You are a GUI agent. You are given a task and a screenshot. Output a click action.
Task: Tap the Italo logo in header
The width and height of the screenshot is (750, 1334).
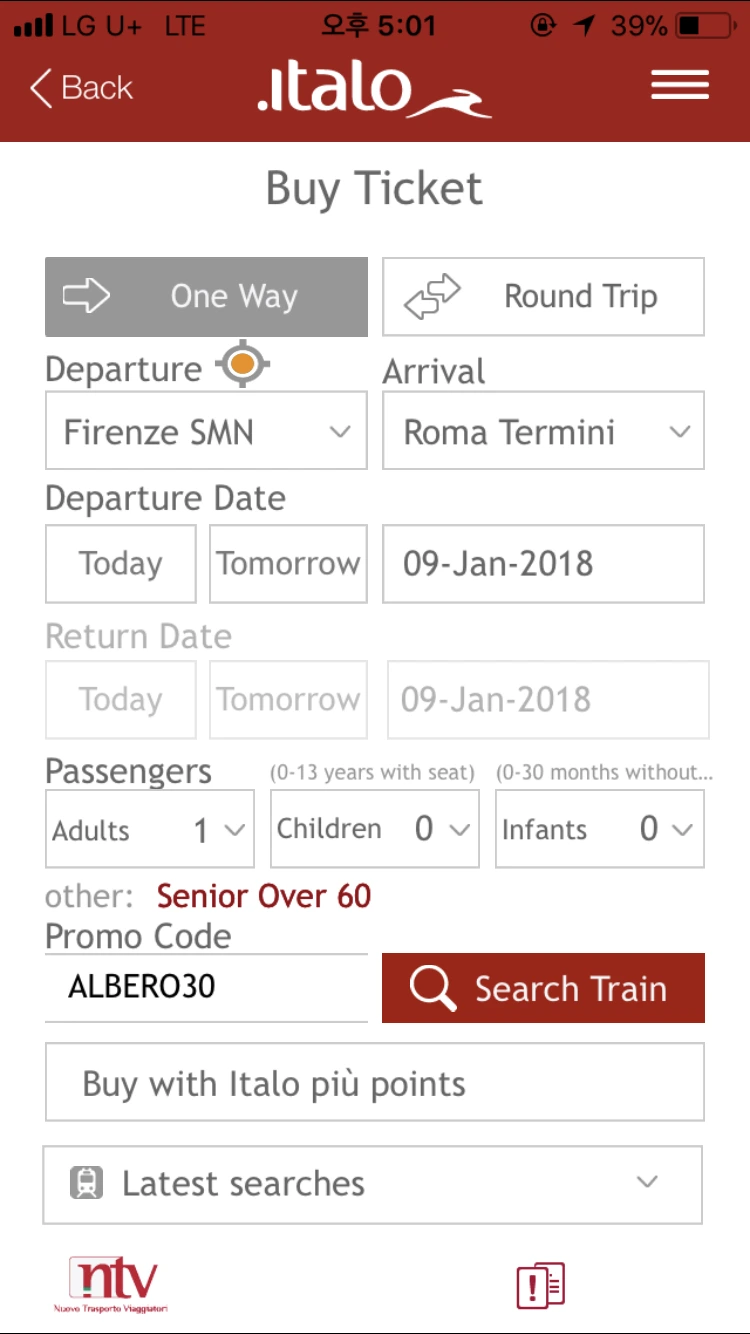374,90
